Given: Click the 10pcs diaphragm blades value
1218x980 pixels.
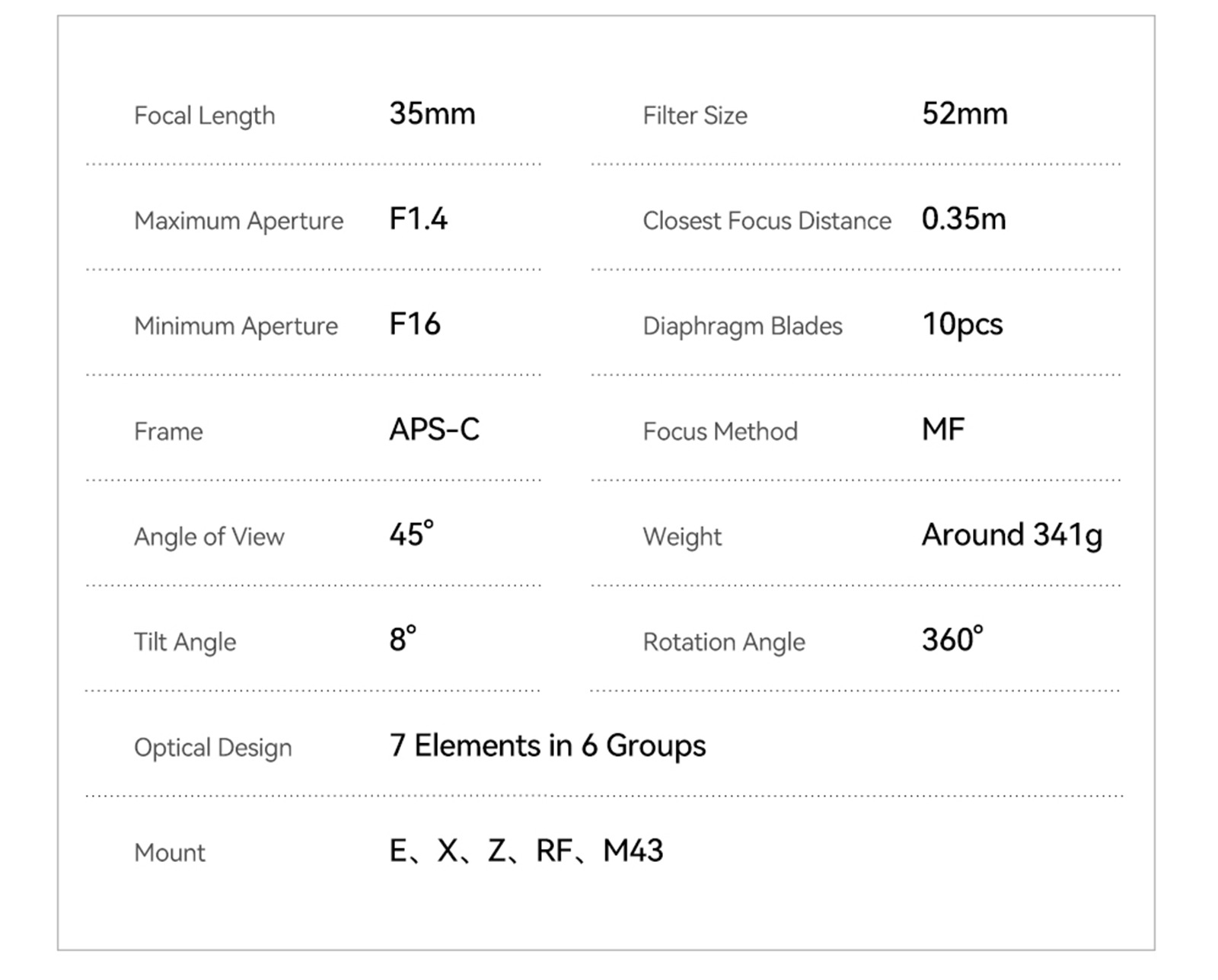Looking at the screenshot, I should [x=962, y=325].
